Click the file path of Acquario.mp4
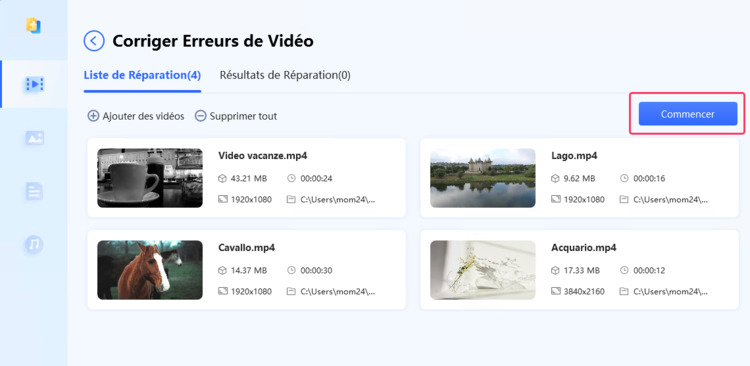The image size is (750, 366). pyautogui.click(x=671, y=291)
